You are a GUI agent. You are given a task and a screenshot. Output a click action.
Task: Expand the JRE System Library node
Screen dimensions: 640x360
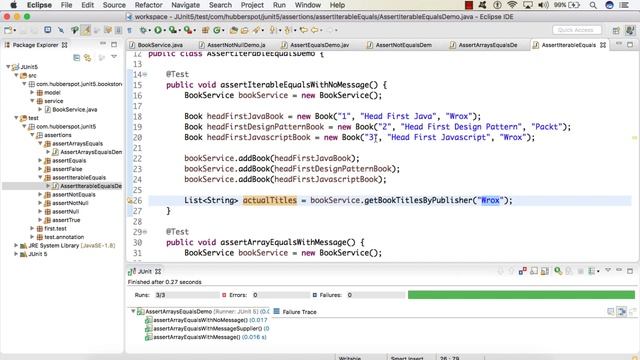[x=16, y=245]
